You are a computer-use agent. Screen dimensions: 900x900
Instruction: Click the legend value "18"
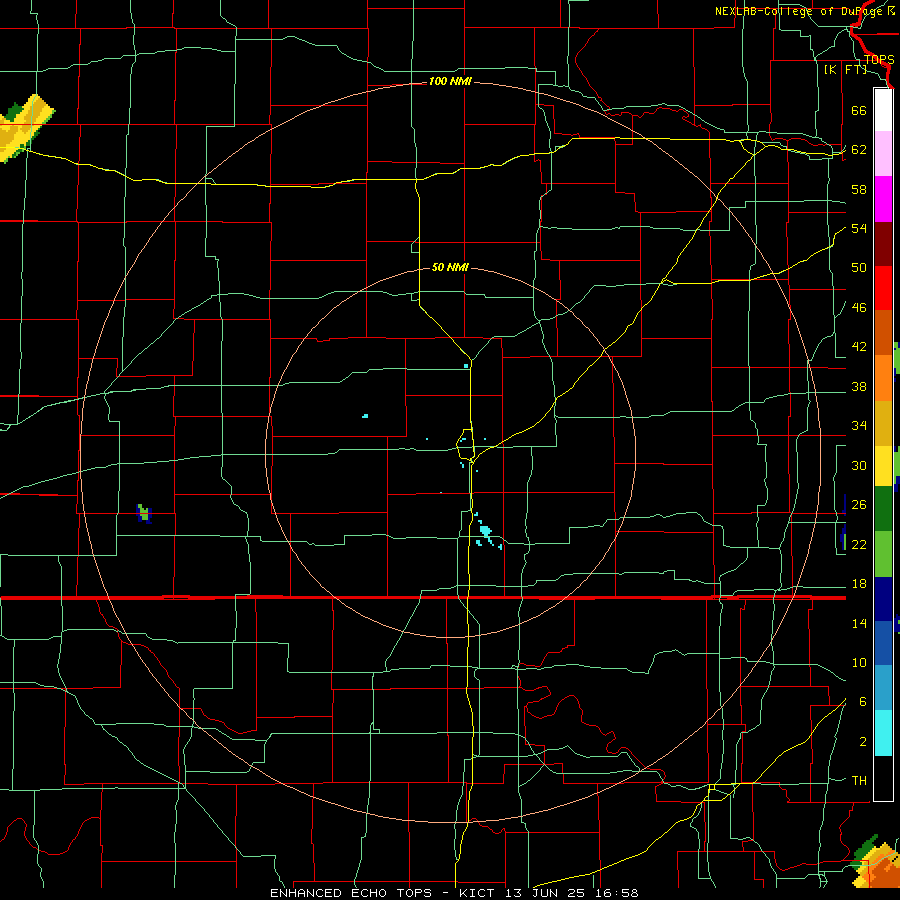859,584
